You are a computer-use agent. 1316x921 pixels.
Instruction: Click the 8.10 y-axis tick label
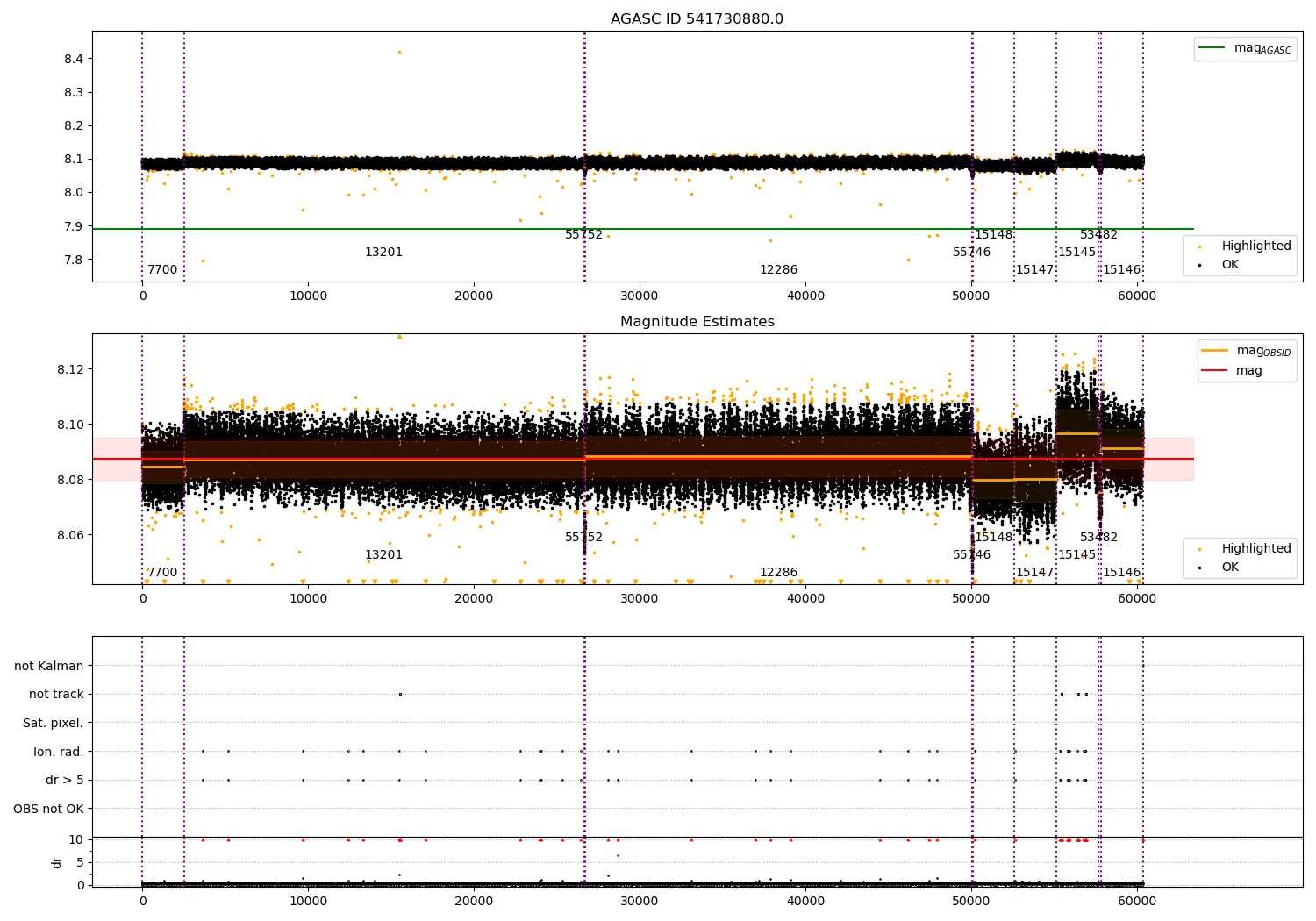click(70, 425)
